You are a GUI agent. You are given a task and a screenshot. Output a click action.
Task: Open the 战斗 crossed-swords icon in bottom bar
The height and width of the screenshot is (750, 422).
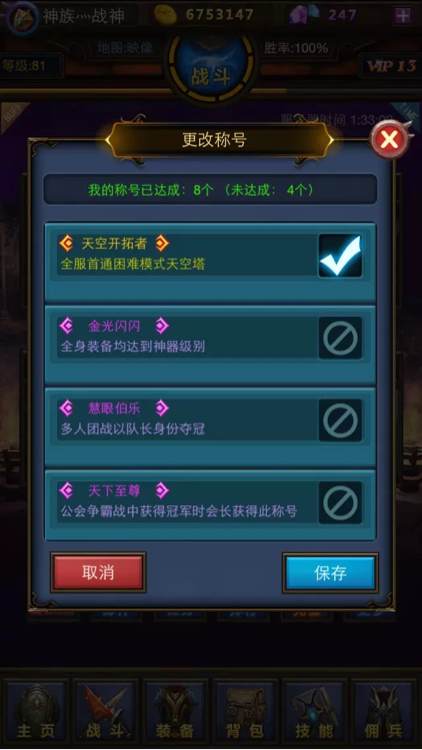point(105,712)
